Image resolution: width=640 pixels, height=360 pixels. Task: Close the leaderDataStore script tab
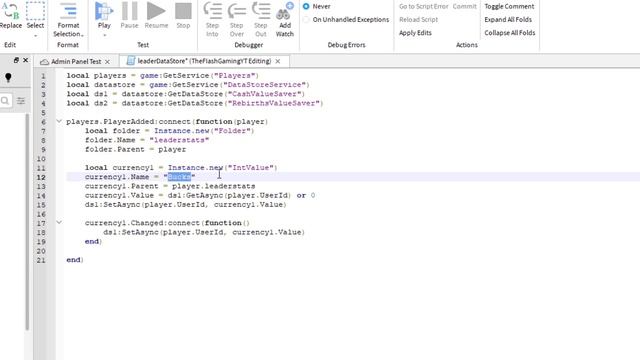tap(278, 61)
